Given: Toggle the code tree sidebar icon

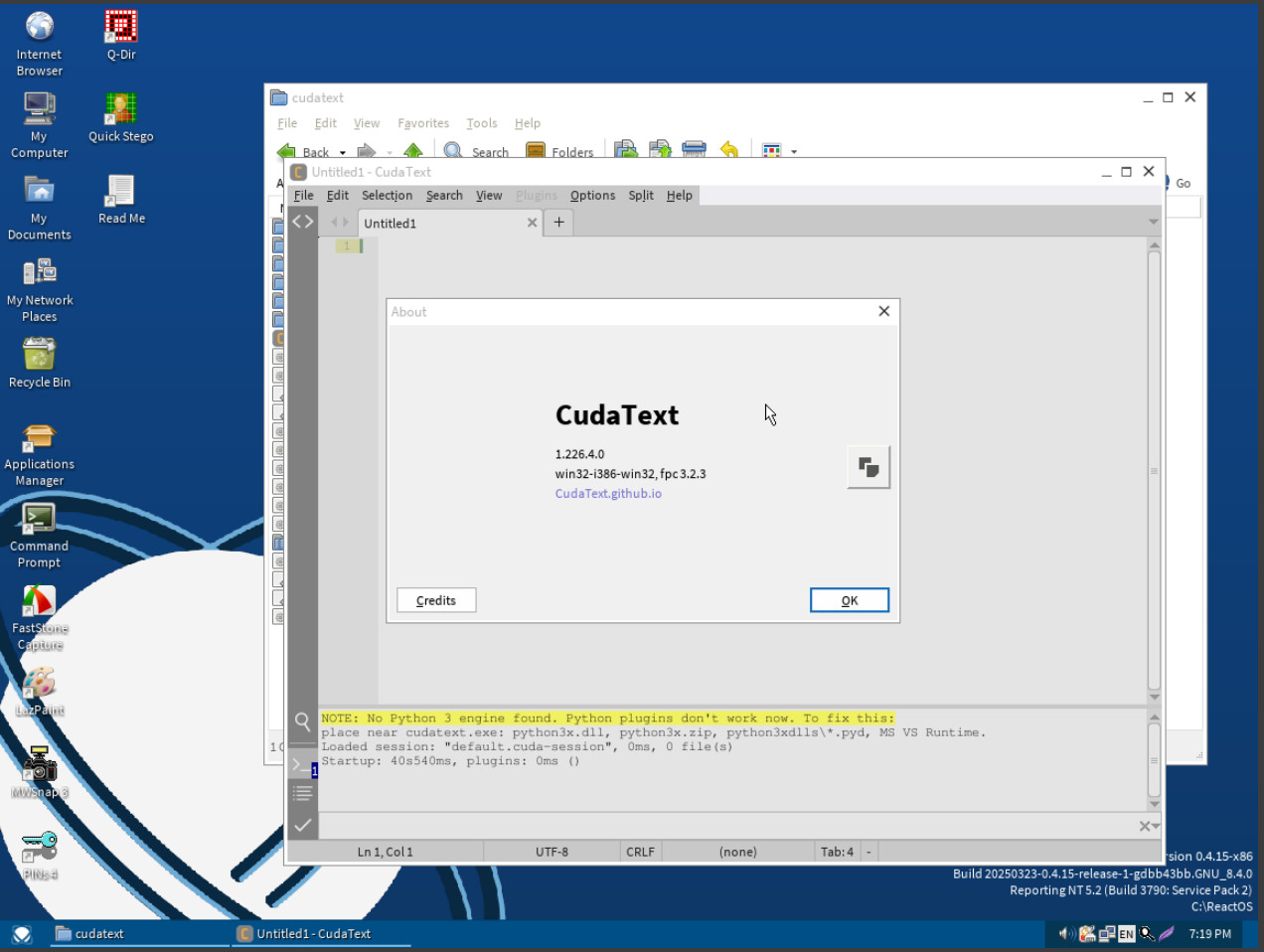Looking at the screenshot, I should tap(303, 222).
